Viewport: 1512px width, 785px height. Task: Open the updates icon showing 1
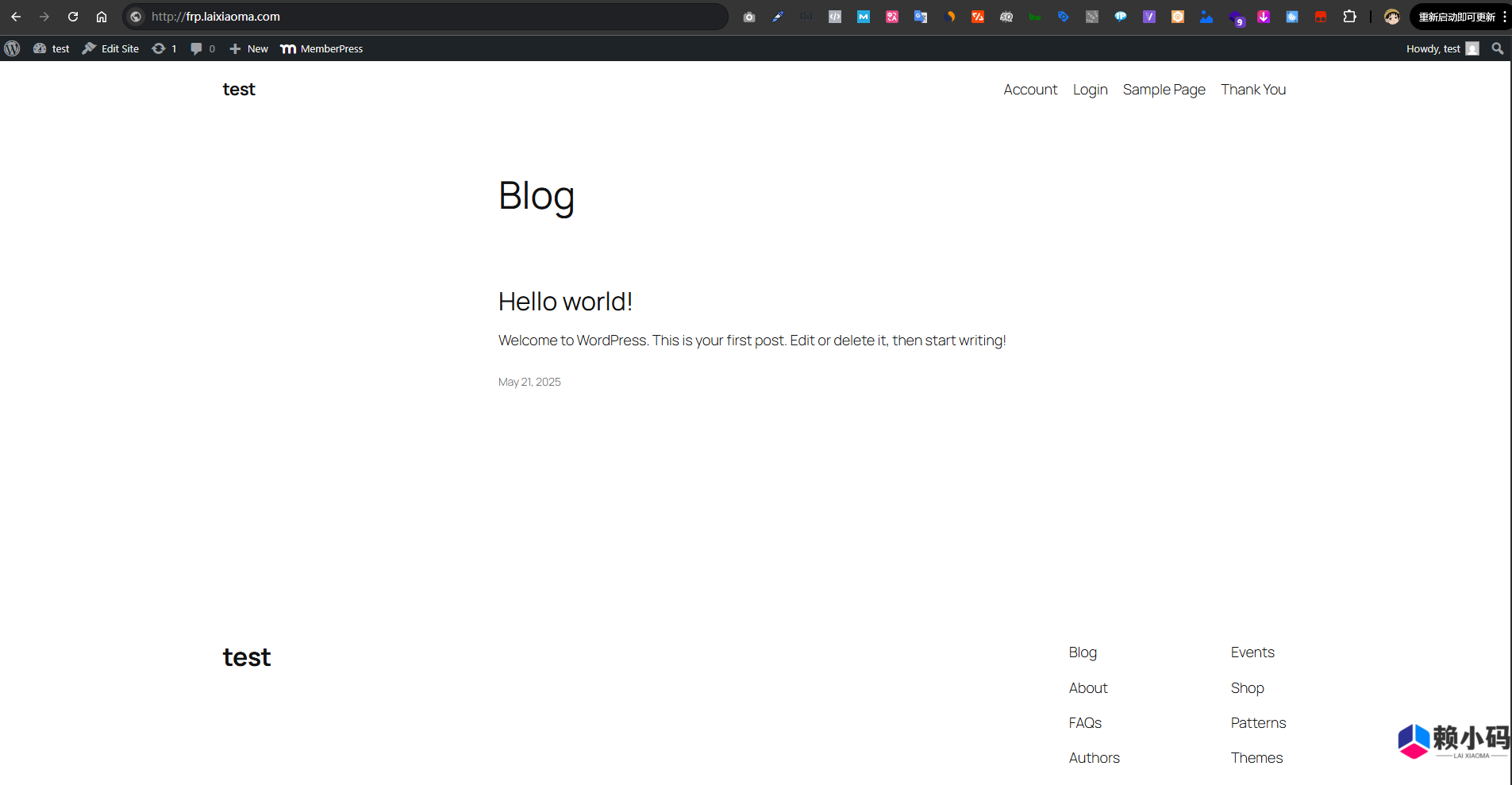coord(164,48)
